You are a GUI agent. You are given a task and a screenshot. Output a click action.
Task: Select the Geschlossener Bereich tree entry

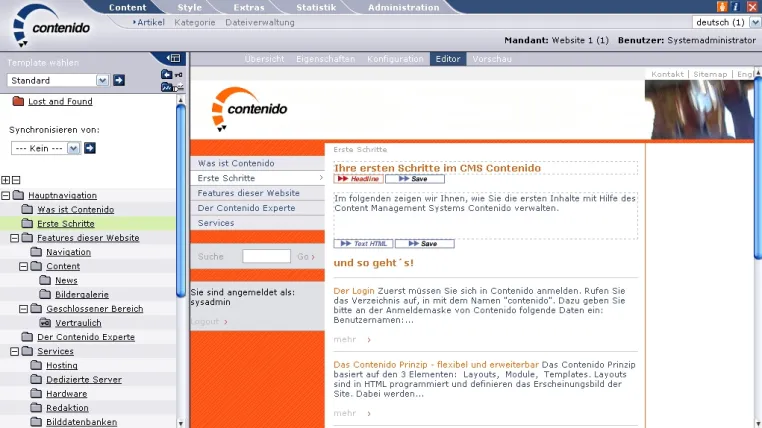(95, 308)
